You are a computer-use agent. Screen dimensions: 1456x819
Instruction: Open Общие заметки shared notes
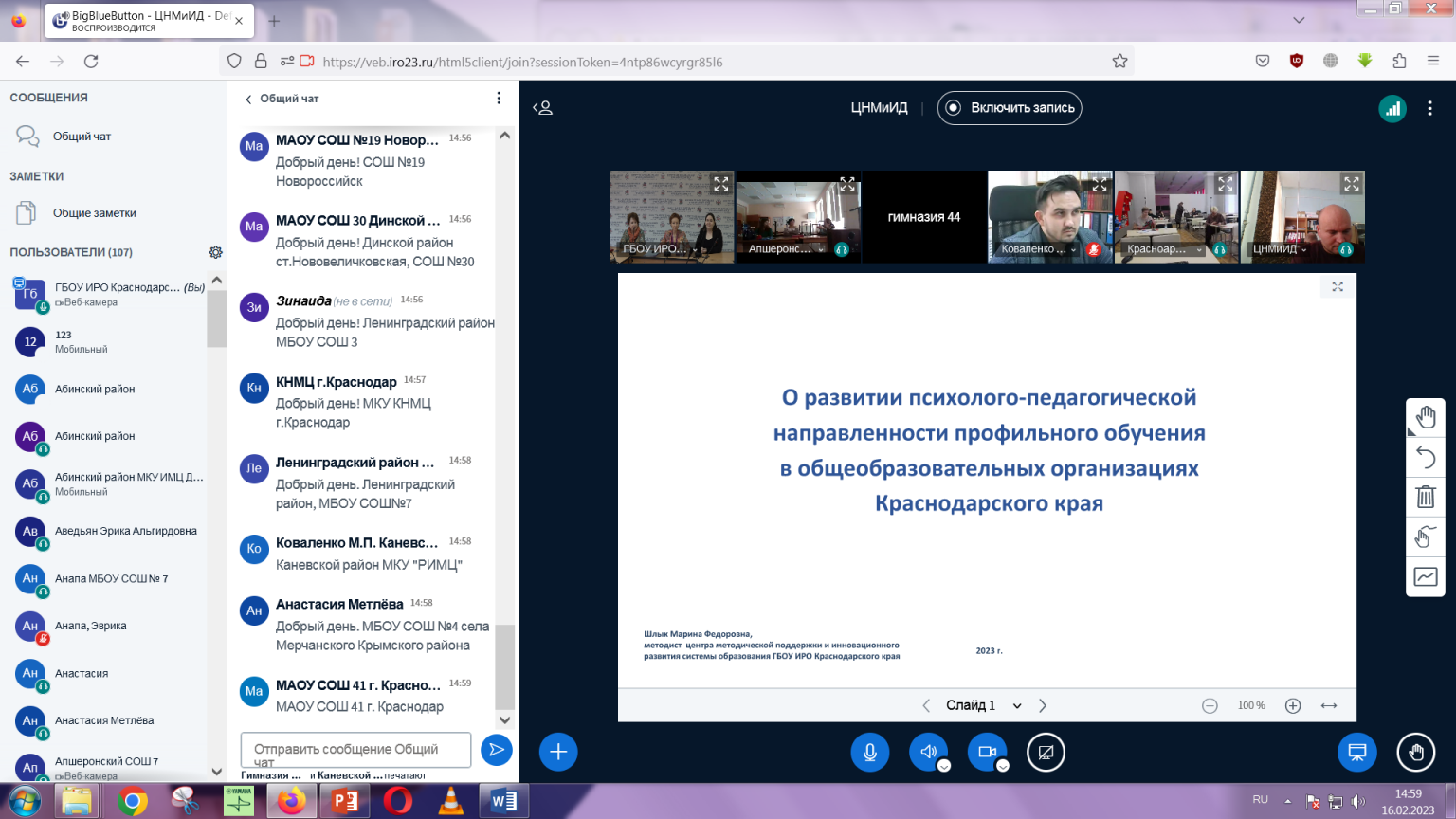pos(94,213)
